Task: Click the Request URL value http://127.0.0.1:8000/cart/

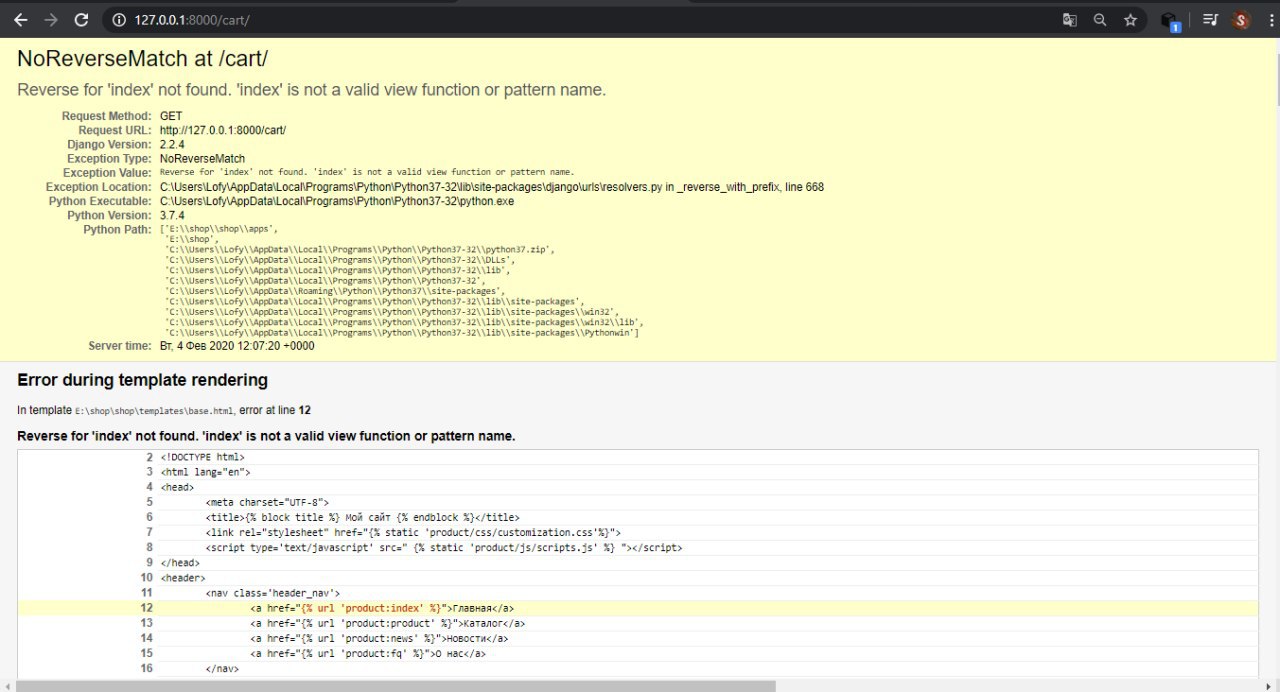Action: tap(223, 130)
